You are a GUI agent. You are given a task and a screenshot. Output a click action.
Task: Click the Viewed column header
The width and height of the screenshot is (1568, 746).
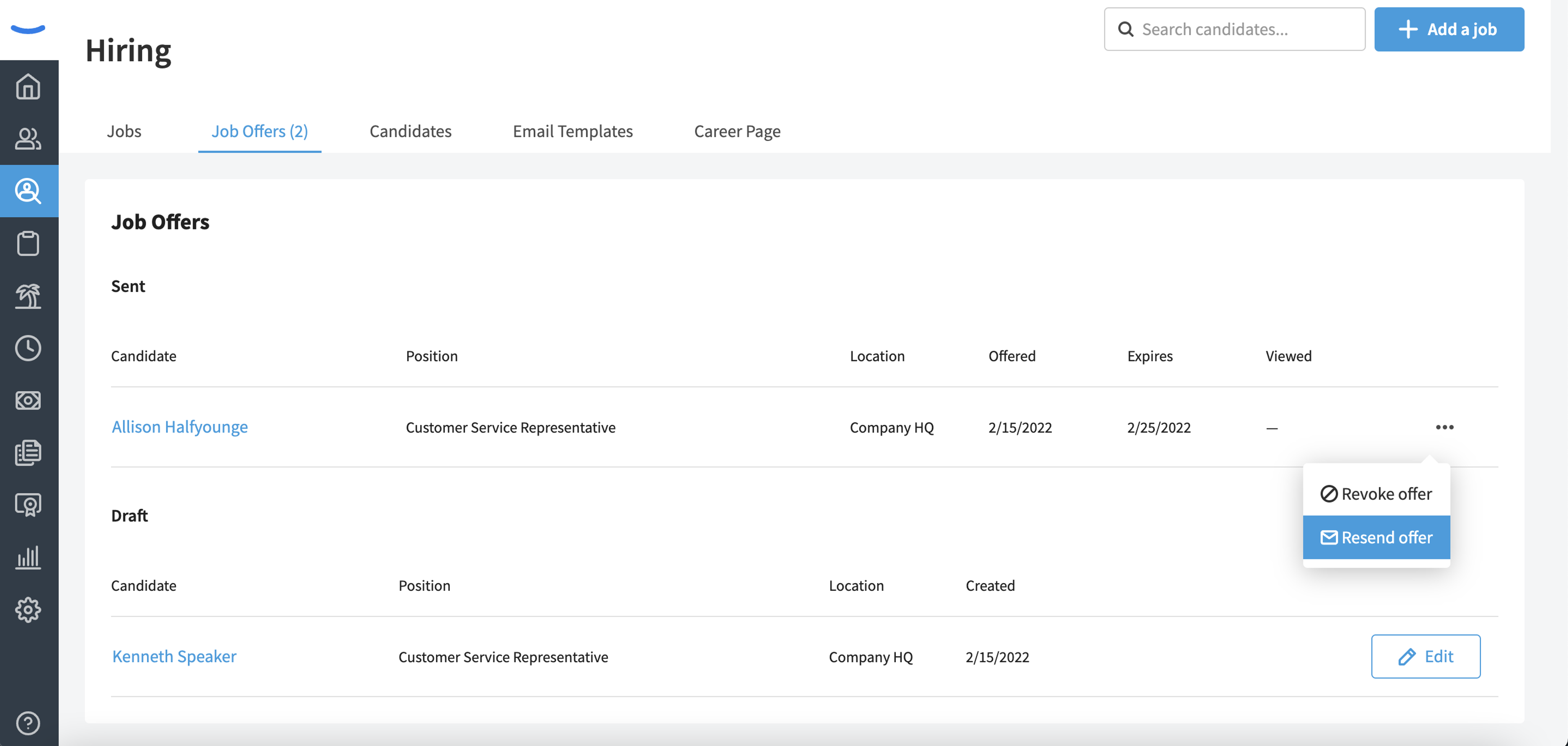(1289, 356)
